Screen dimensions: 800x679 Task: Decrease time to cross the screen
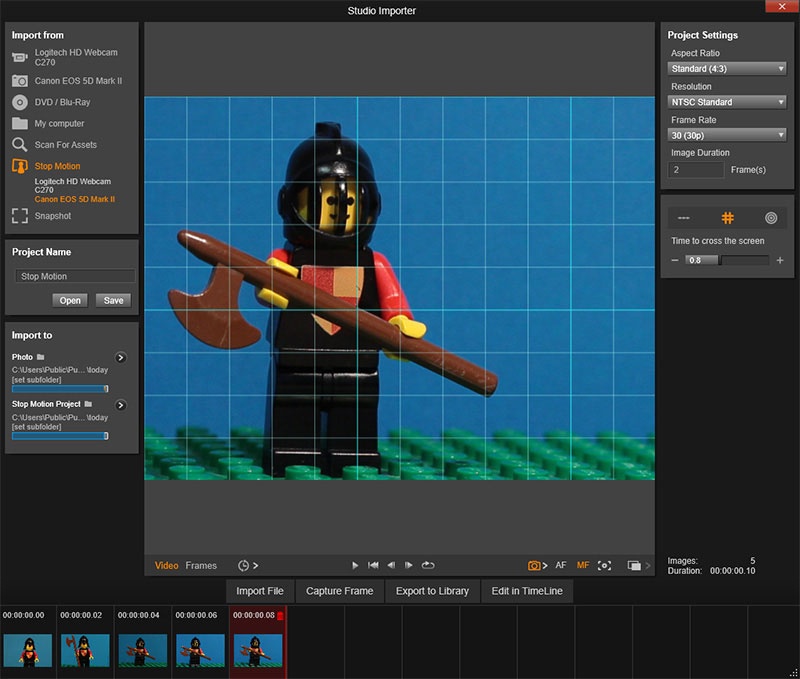[x=674, y=260]
